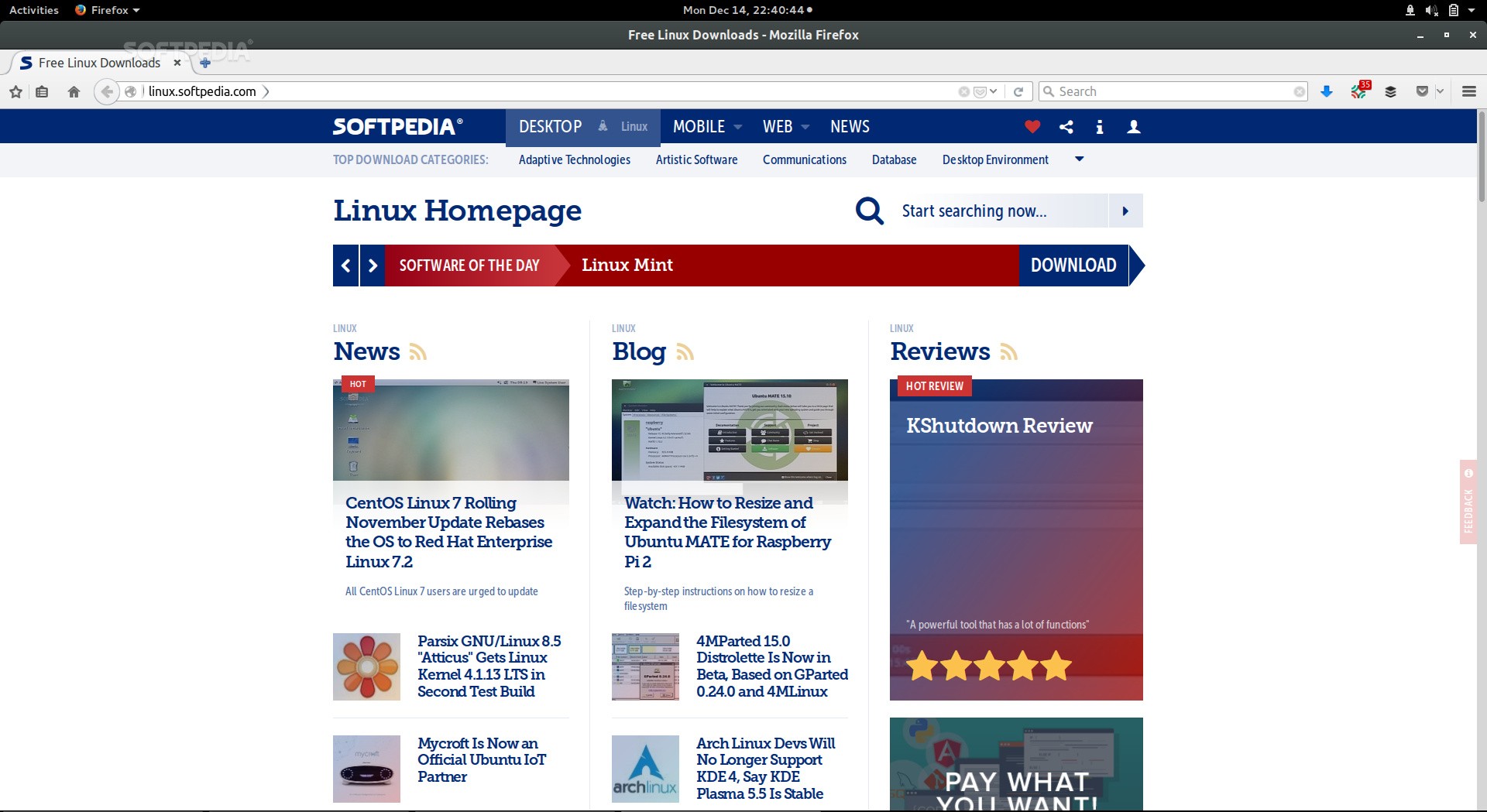Open the MOBILE dropdown menu

(707, 126)
